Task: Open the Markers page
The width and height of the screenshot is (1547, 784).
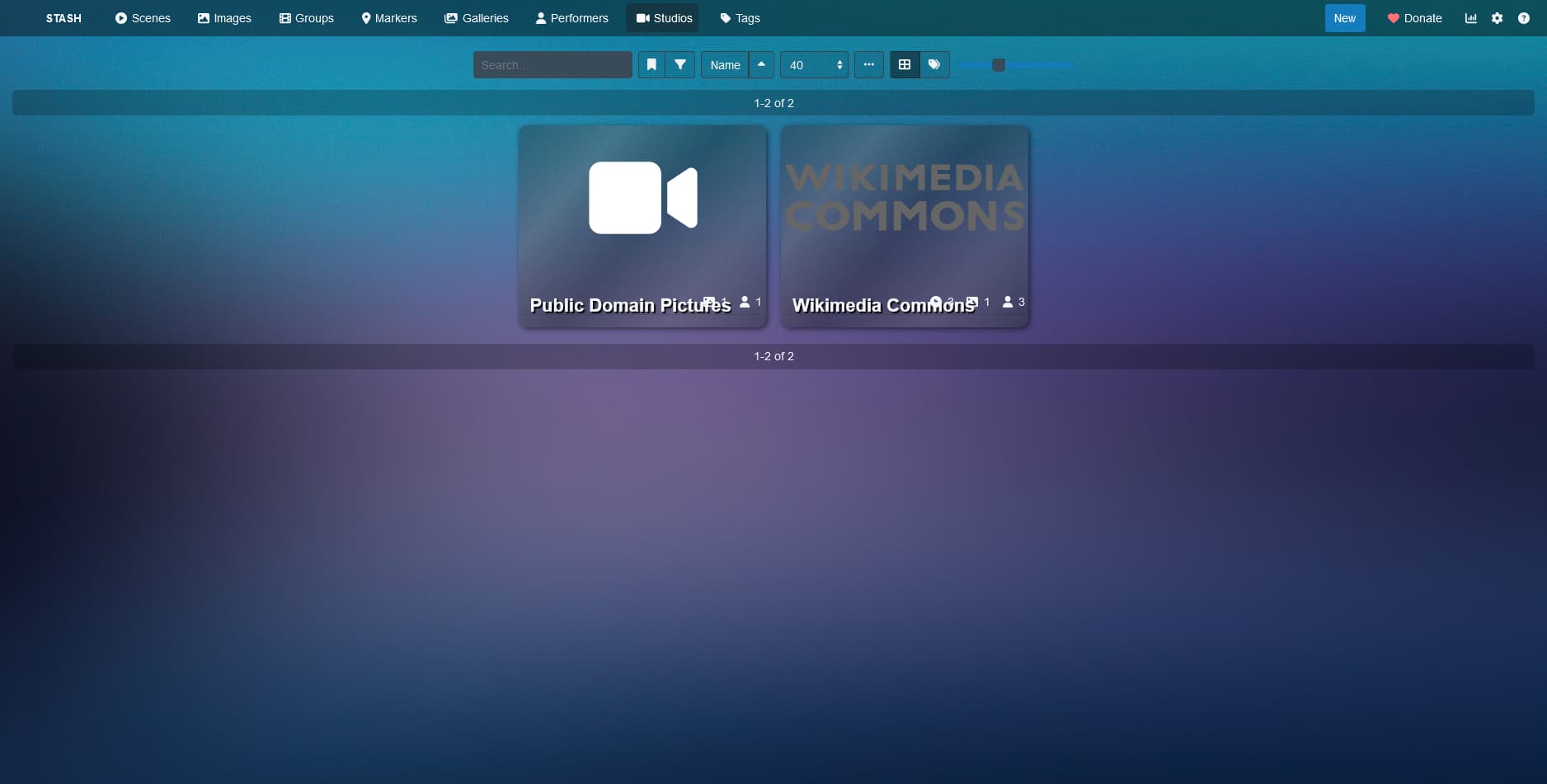Action: tap(389, 18)
